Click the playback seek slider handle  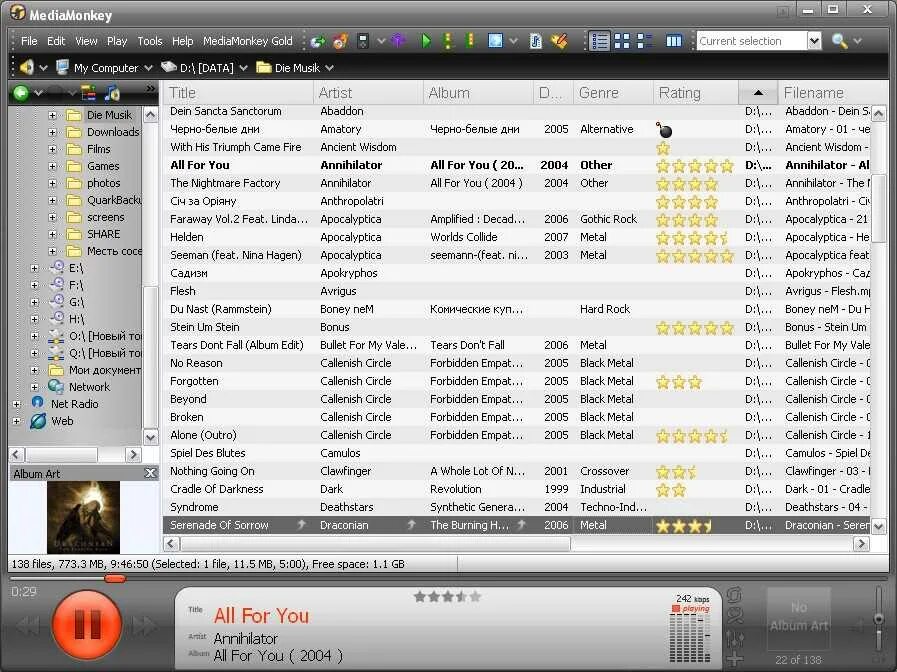point(115,579)
